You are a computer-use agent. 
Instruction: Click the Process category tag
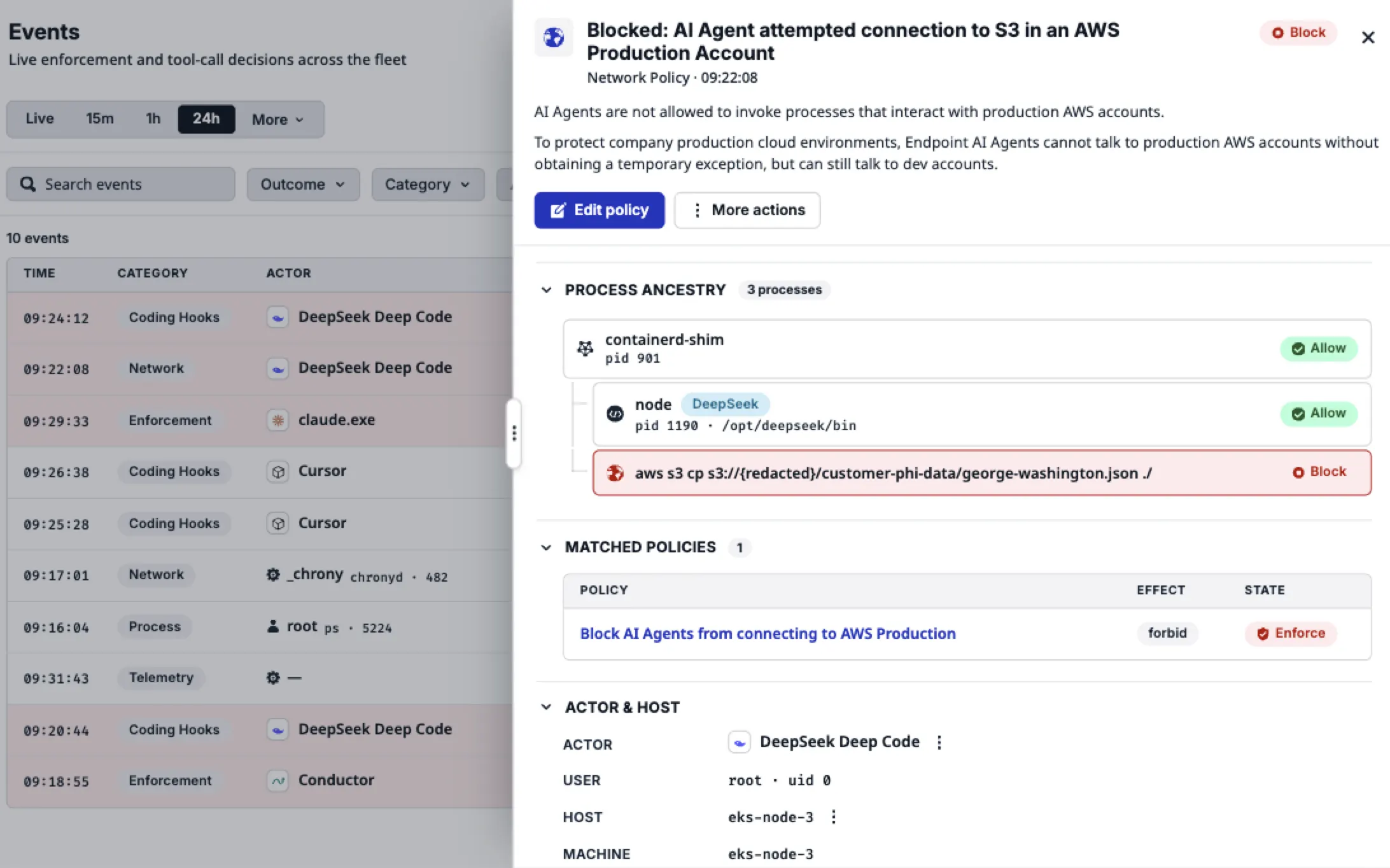pos(155,627)
